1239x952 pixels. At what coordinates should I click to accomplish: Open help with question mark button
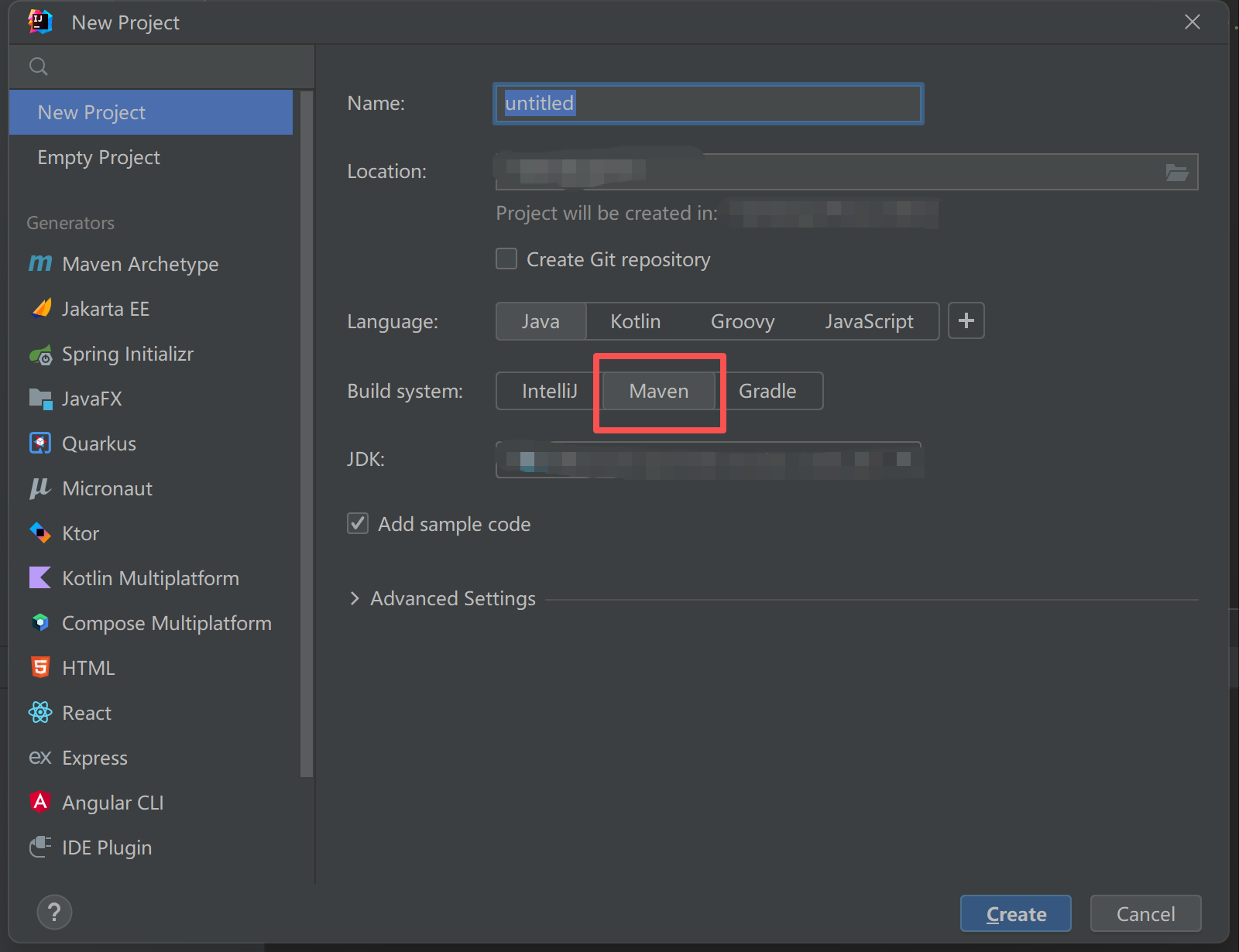click(54, 913)
